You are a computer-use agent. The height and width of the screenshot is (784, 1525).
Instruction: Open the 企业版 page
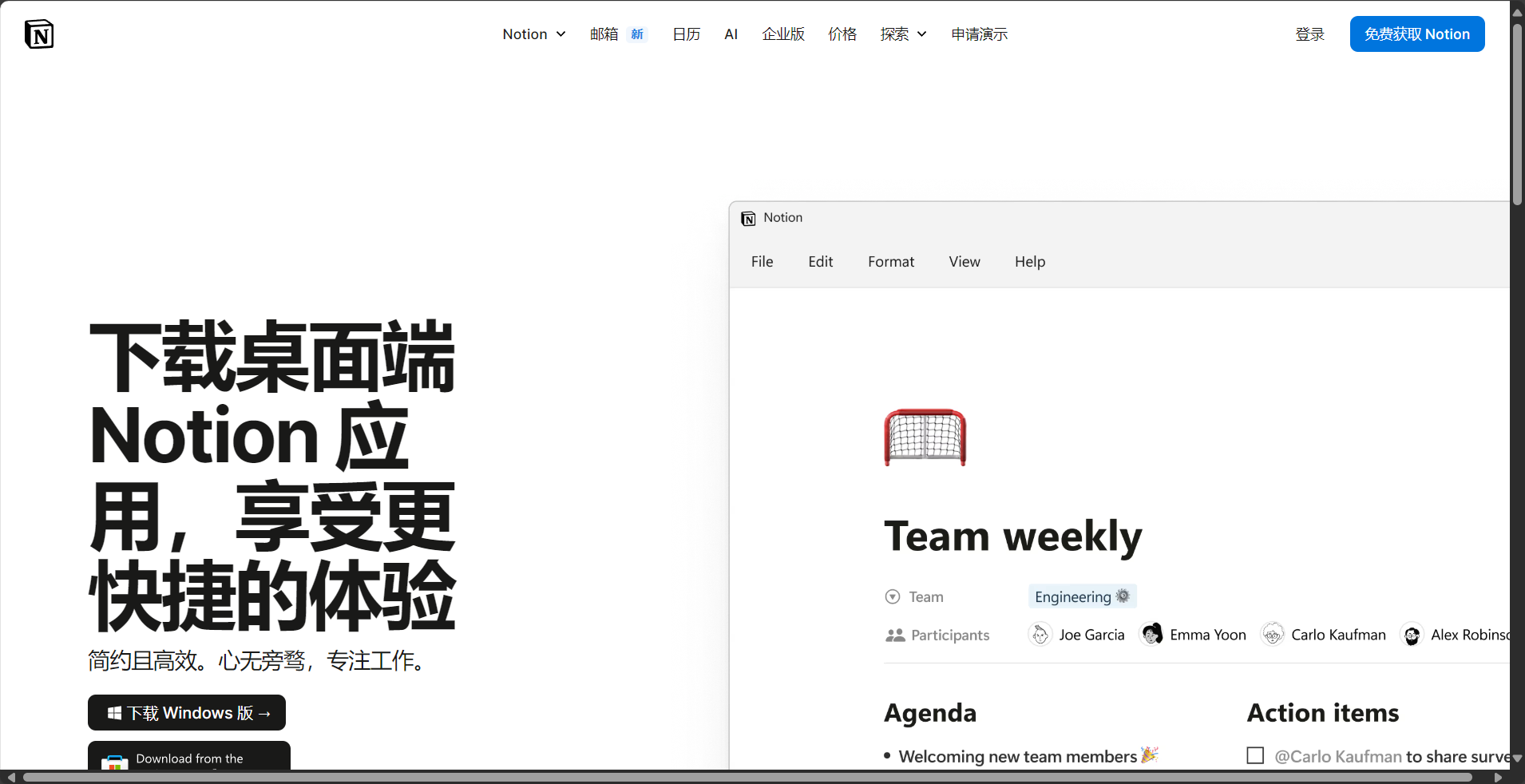point(783,34)
